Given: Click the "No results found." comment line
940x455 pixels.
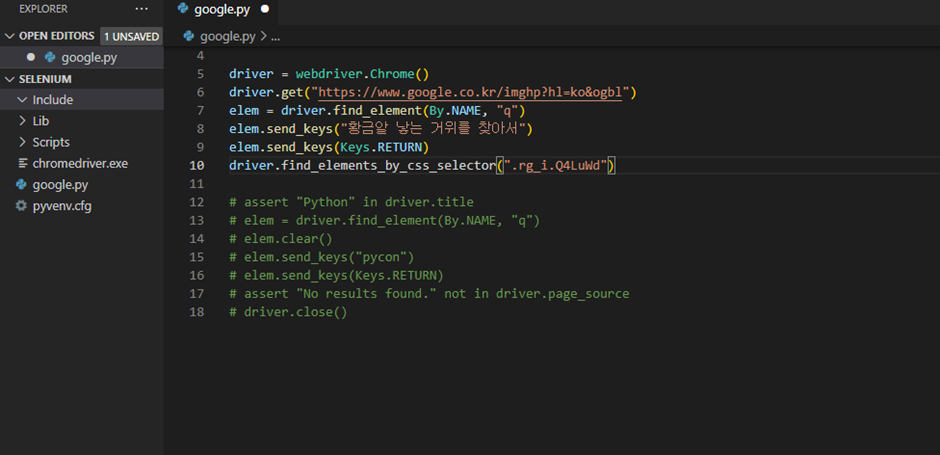Looking at the screenshot, I should tap(429, 294).
